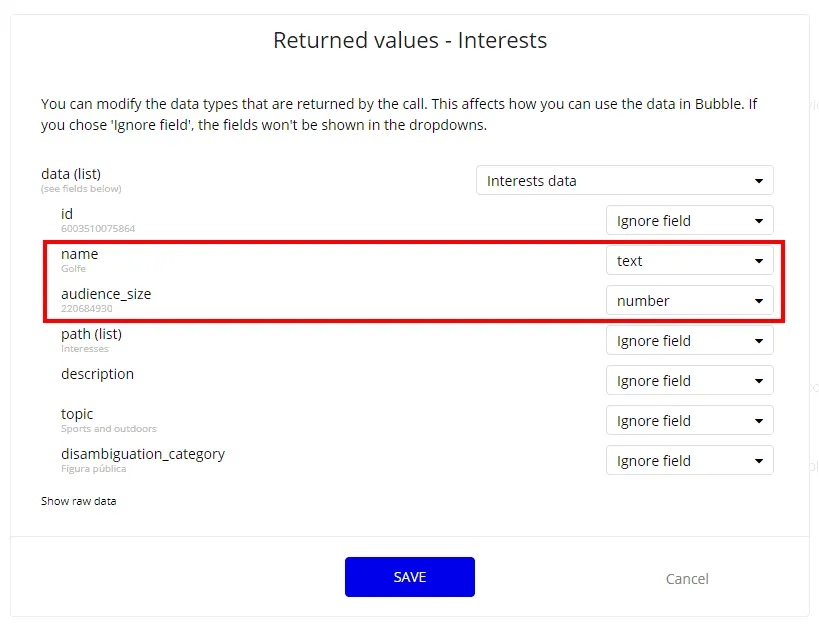819x630 pixels.
Task: Click the blue SAVE button
Action: tap(409, 577)
